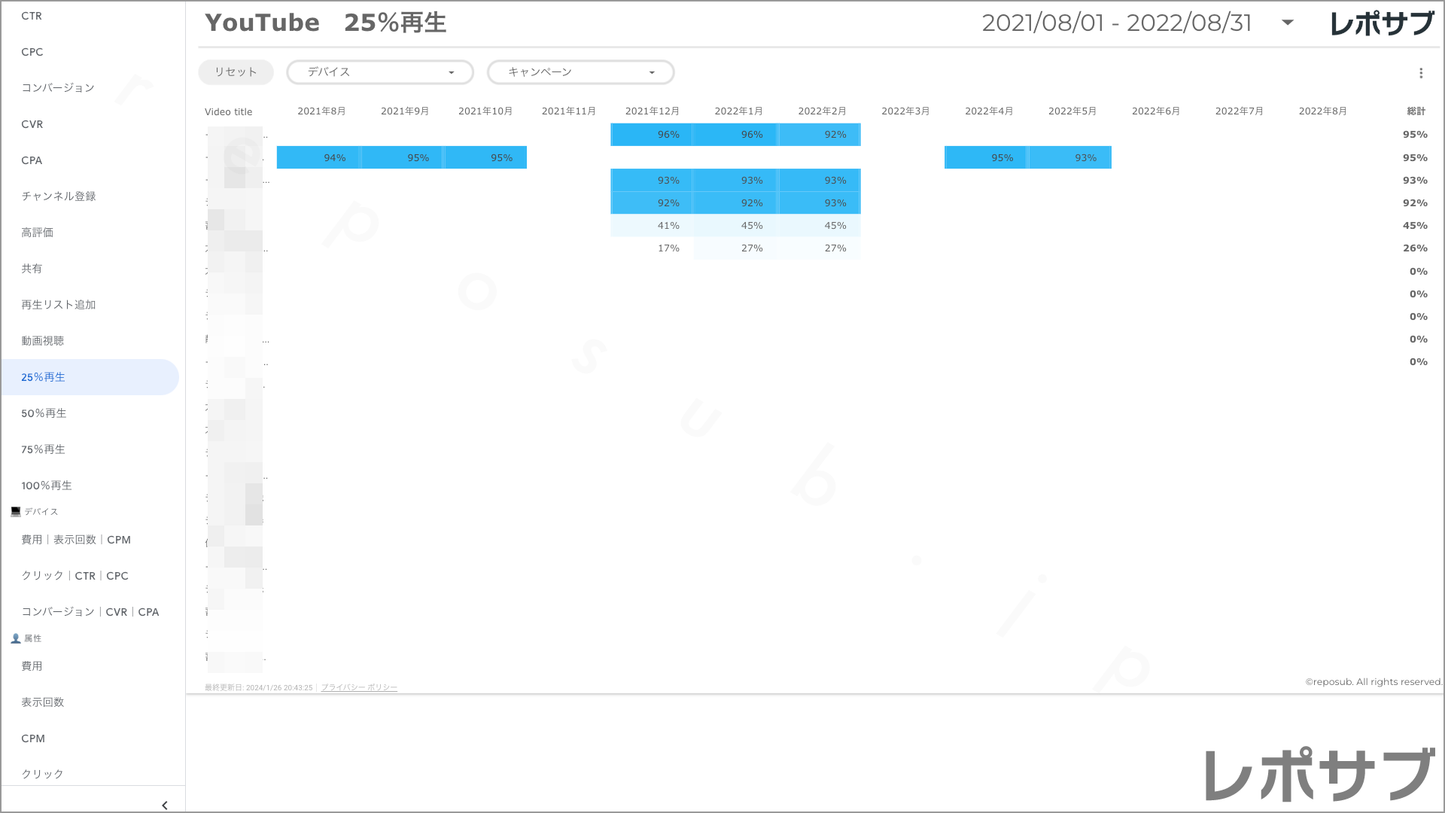Click the three-dot more options icon
The image size is (1445, 813).
coord(1420,73)
